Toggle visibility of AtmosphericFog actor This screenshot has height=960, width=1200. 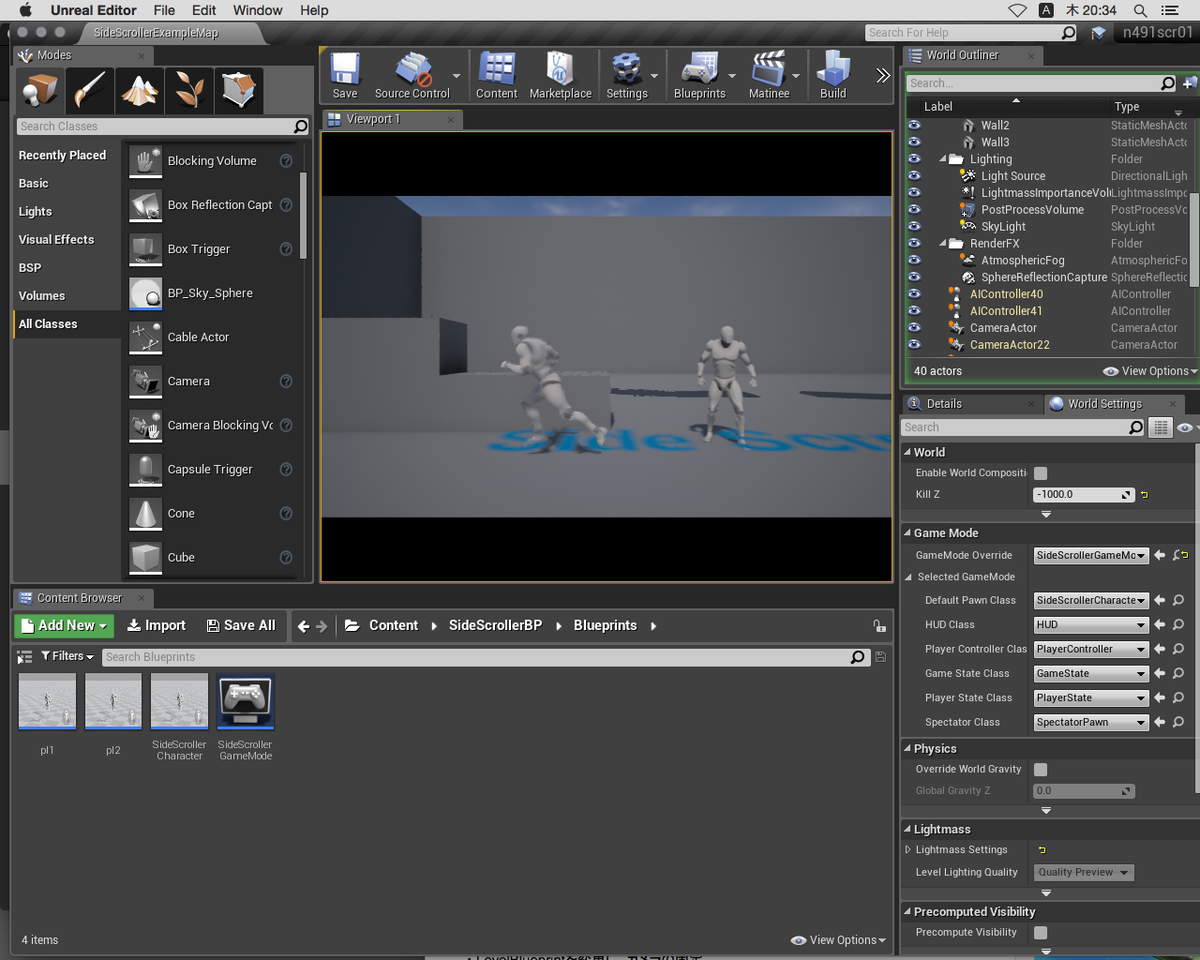tap(913, 261)
